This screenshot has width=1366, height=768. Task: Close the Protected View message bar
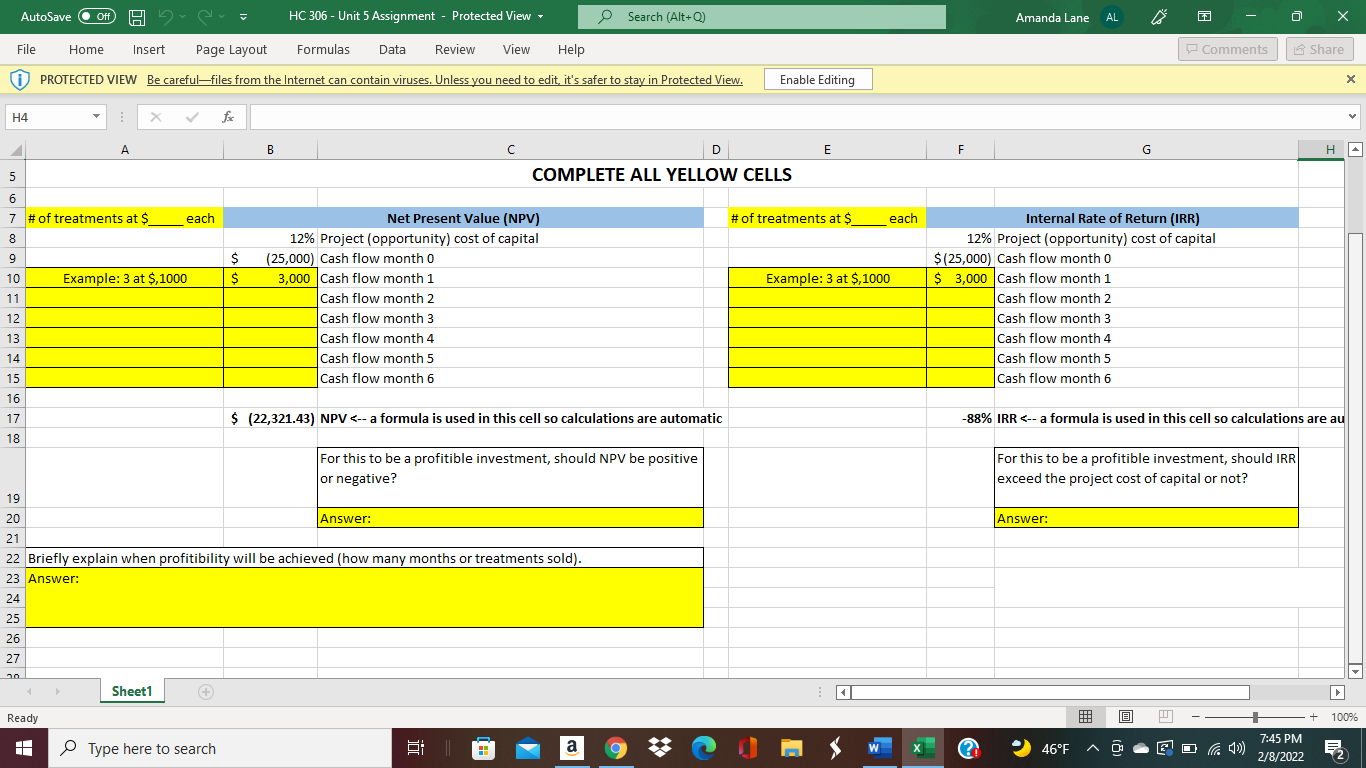click(1351, 79)
